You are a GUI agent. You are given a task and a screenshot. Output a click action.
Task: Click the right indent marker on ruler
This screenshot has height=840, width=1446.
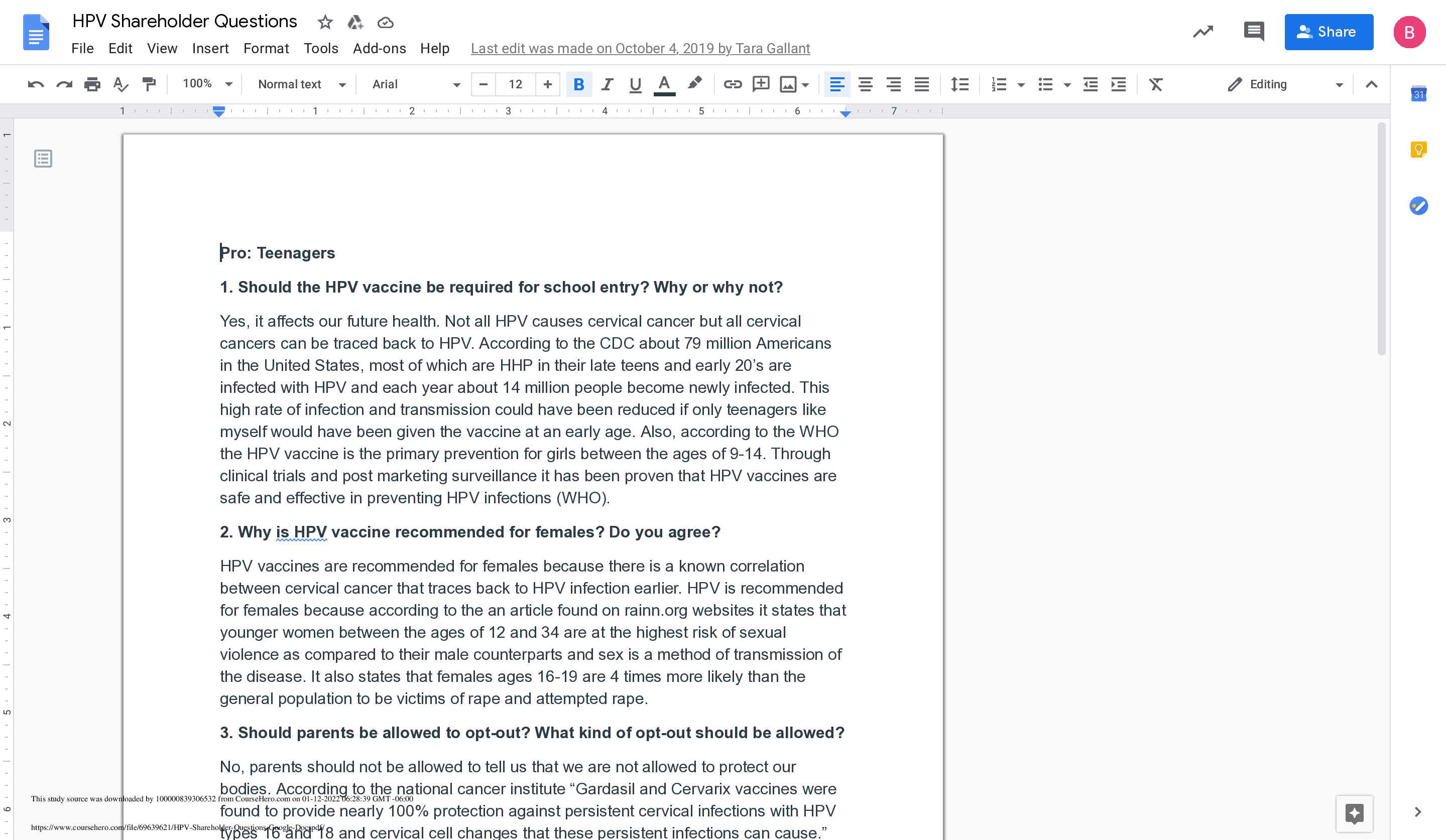[845, 113]
